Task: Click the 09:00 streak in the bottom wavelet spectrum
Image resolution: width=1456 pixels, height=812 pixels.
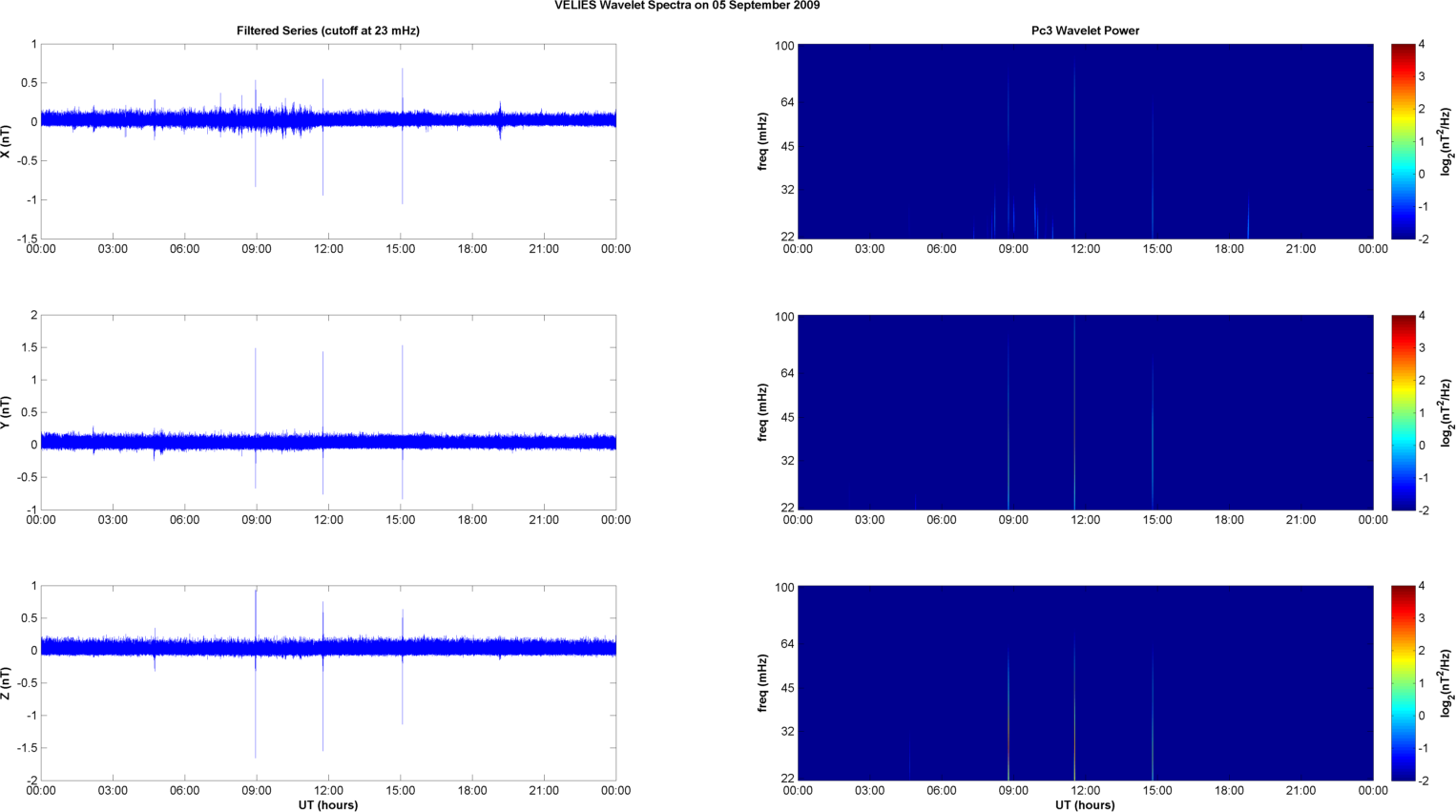Action: 1009,716
